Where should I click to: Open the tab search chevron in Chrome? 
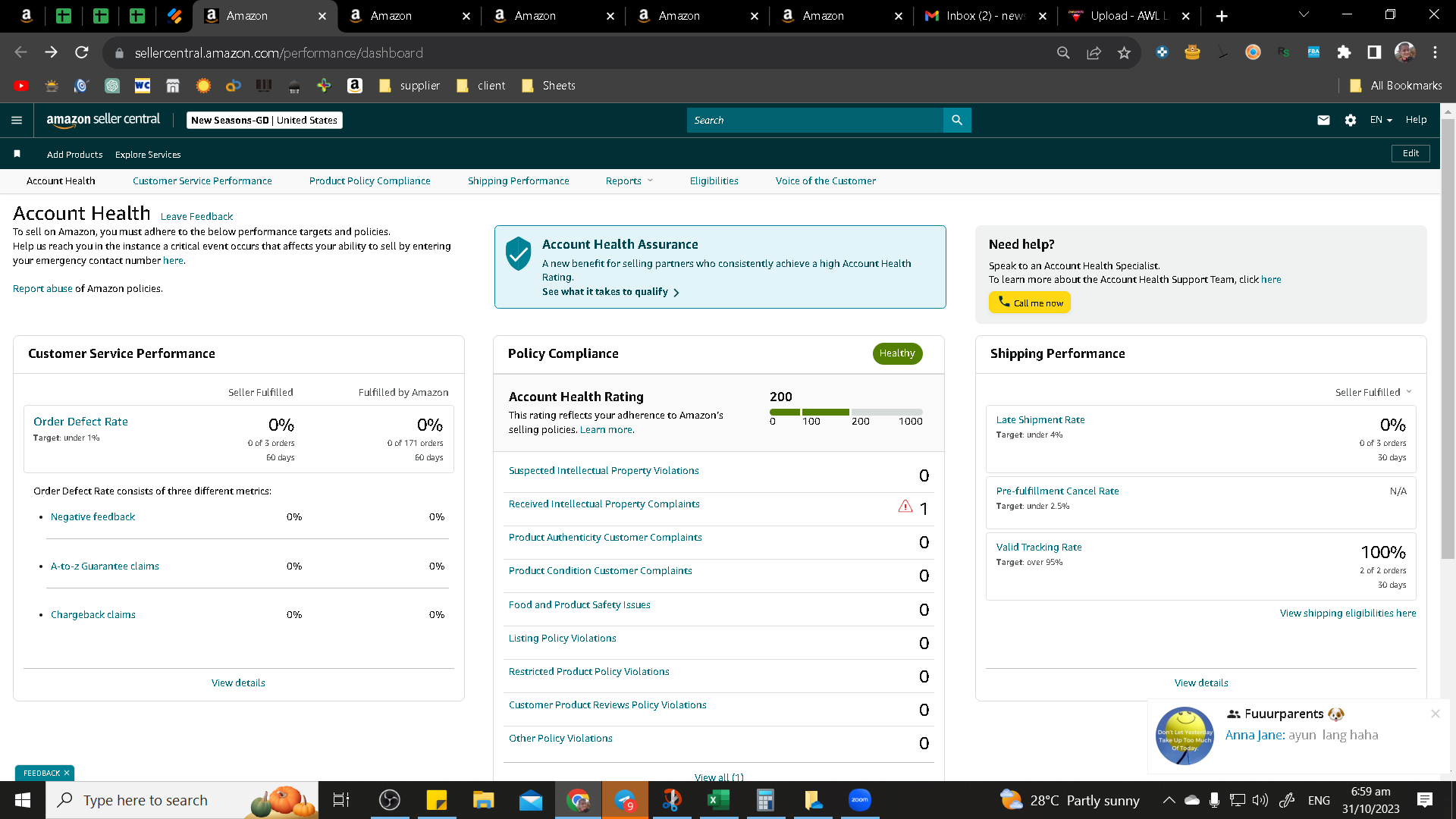click(1304, 15)
